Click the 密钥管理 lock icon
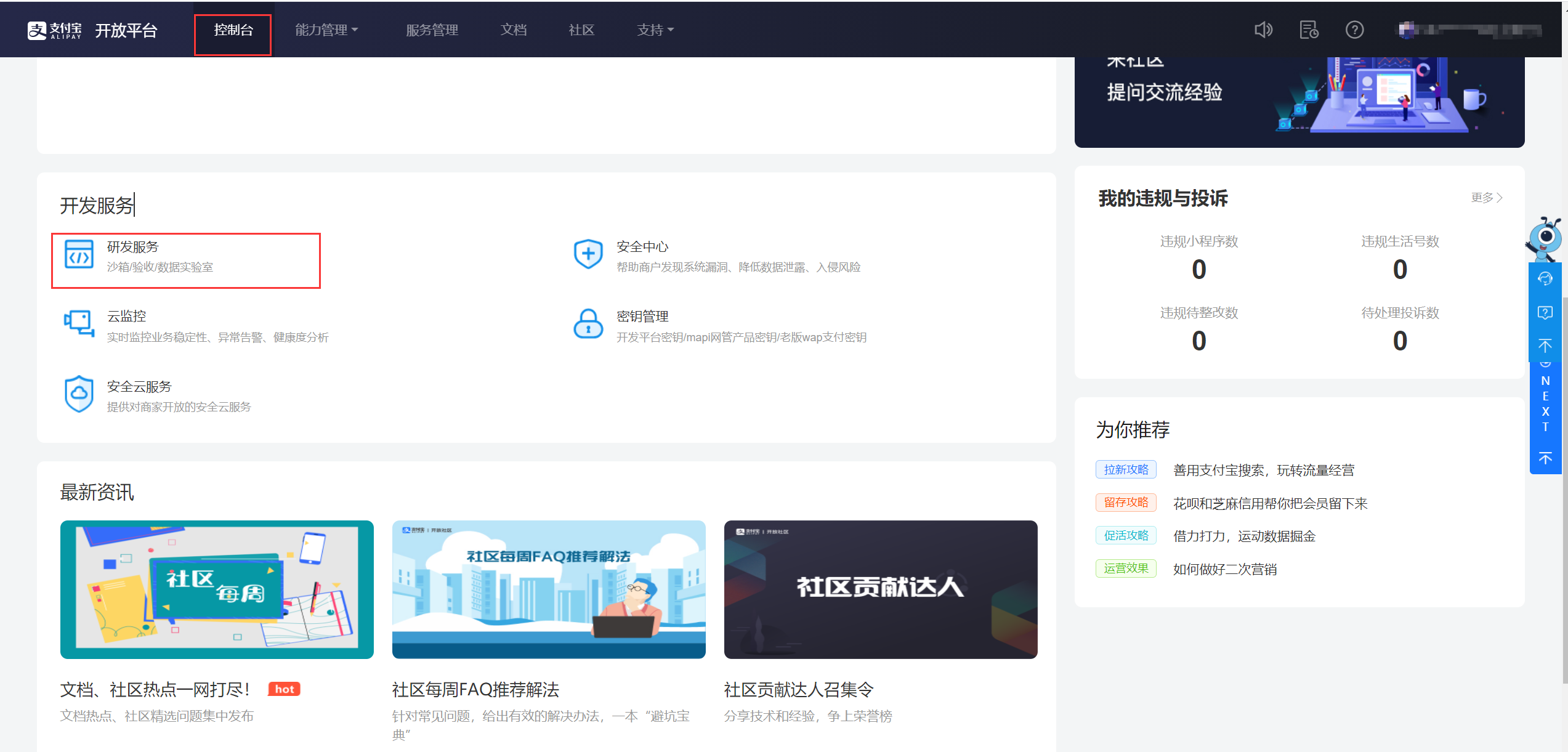This screenshot has width=1568, height=752. tap(588, 323)
